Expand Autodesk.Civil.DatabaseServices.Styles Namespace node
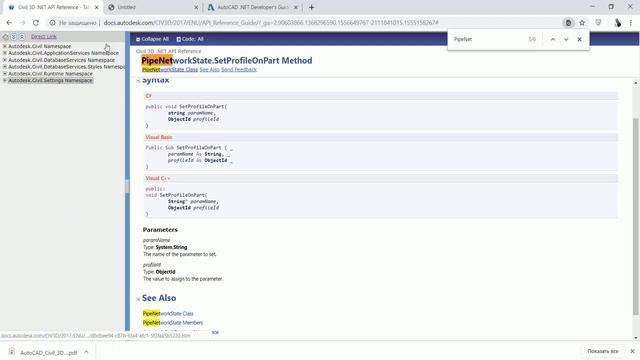The width and height of the screenshot is (640, 360). pos(5,67)
